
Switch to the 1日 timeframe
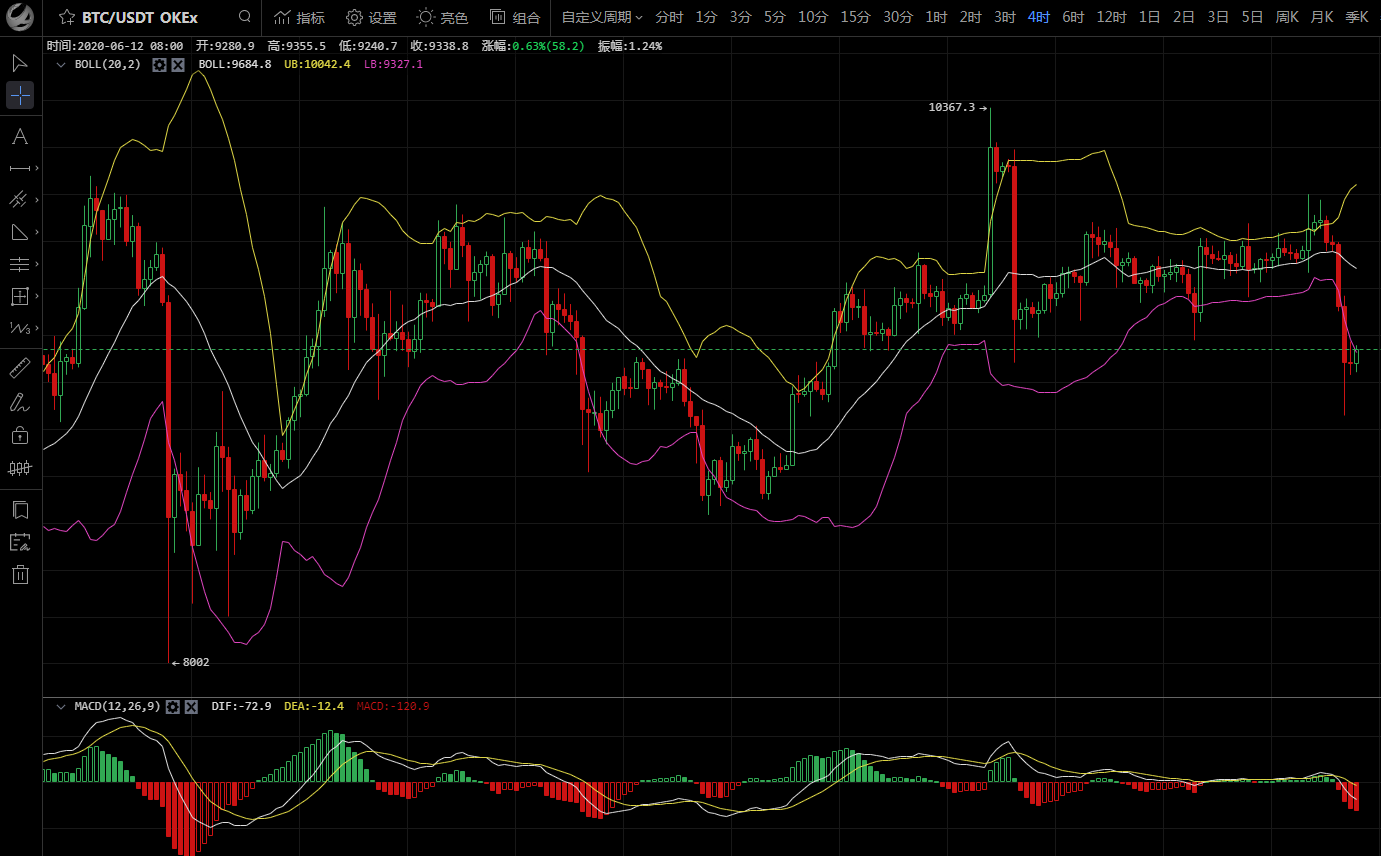[x=1150, y=17]
